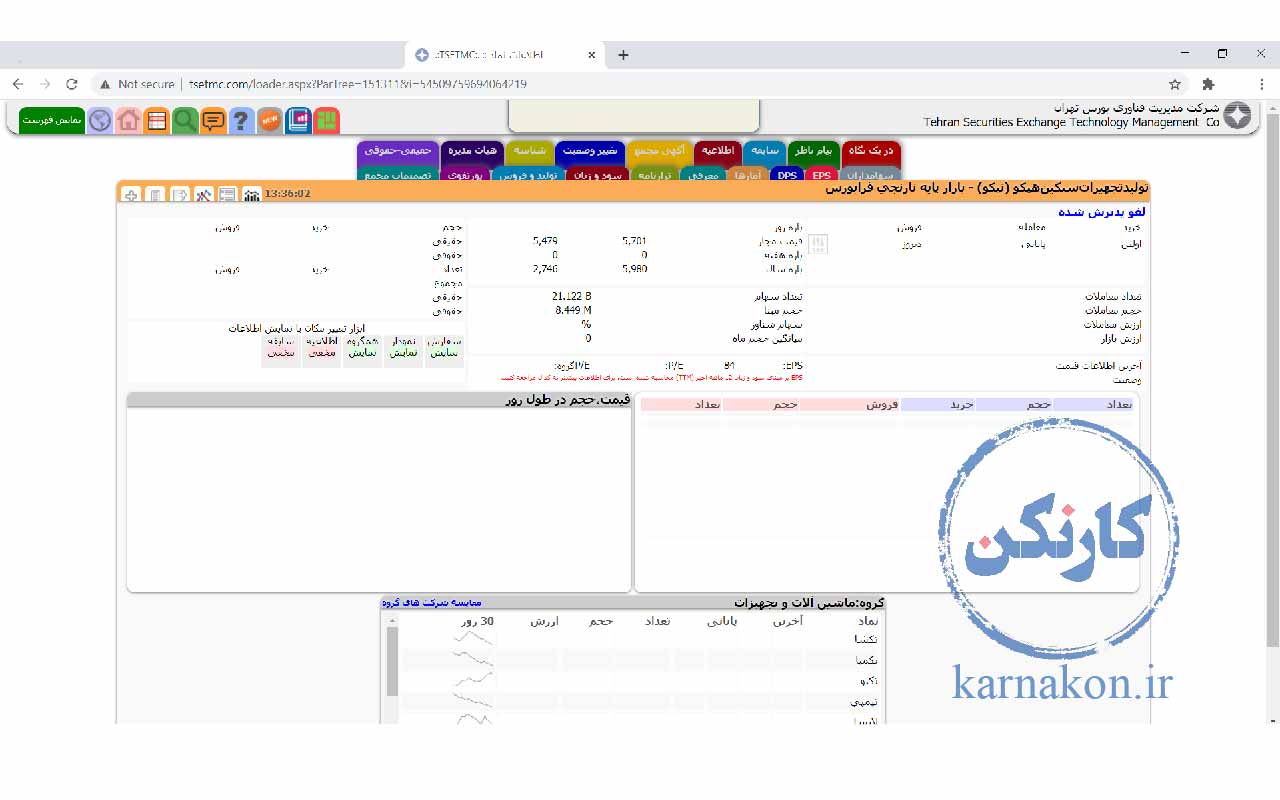Click the ارزش column header in group table
Viewport: 1280px width, 800px height.
544,621
